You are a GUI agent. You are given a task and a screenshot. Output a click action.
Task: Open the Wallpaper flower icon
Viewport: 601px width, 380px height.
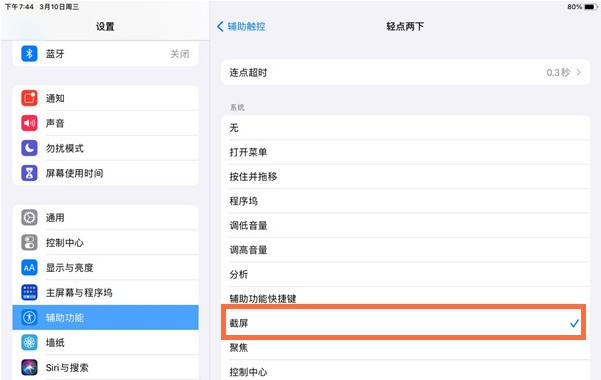tap(29, 342)
